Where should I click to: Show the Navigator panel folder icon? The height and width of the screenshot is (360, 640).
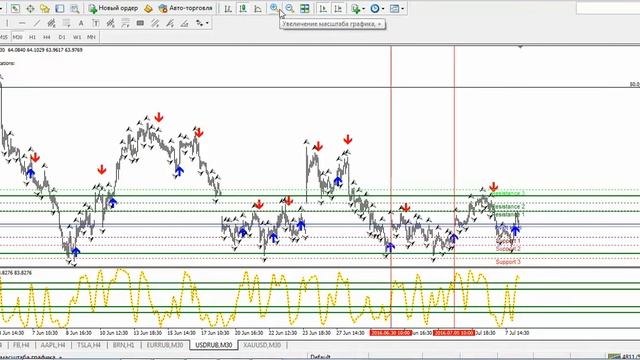pyautogui.click(x=45, y=8)
